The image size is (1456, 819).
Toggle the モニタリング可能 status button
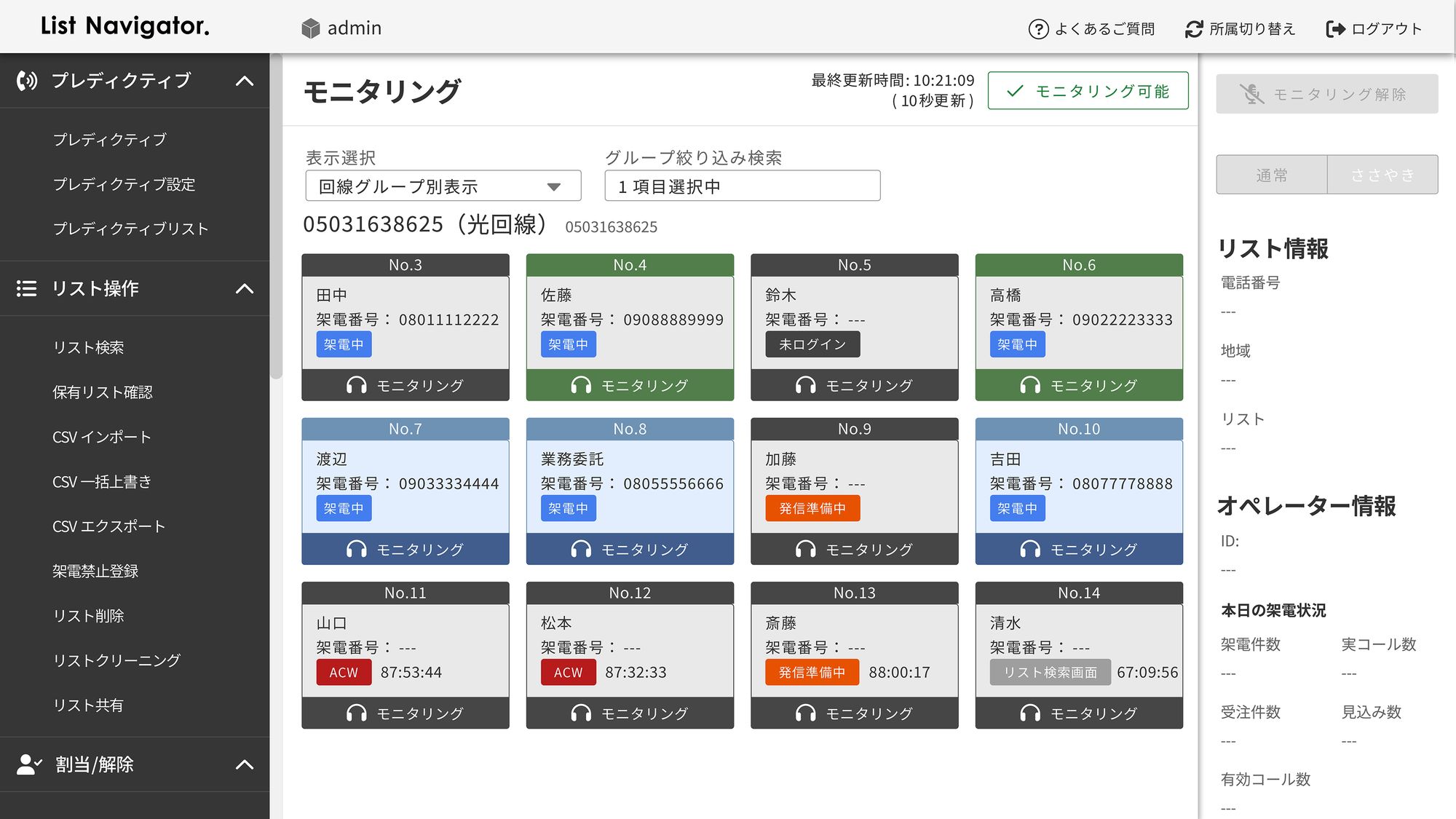coord(1088,91)
